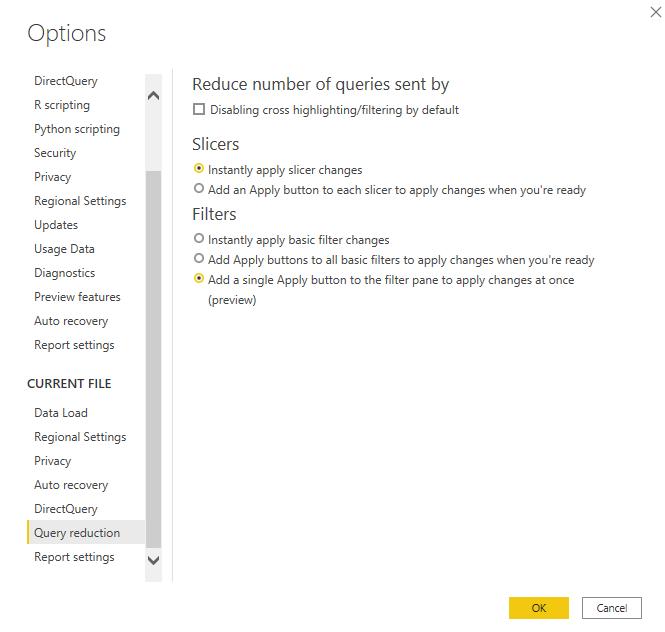Go to Python scripting options
This screenshot has height=632, width=665.
coord(77,129)
